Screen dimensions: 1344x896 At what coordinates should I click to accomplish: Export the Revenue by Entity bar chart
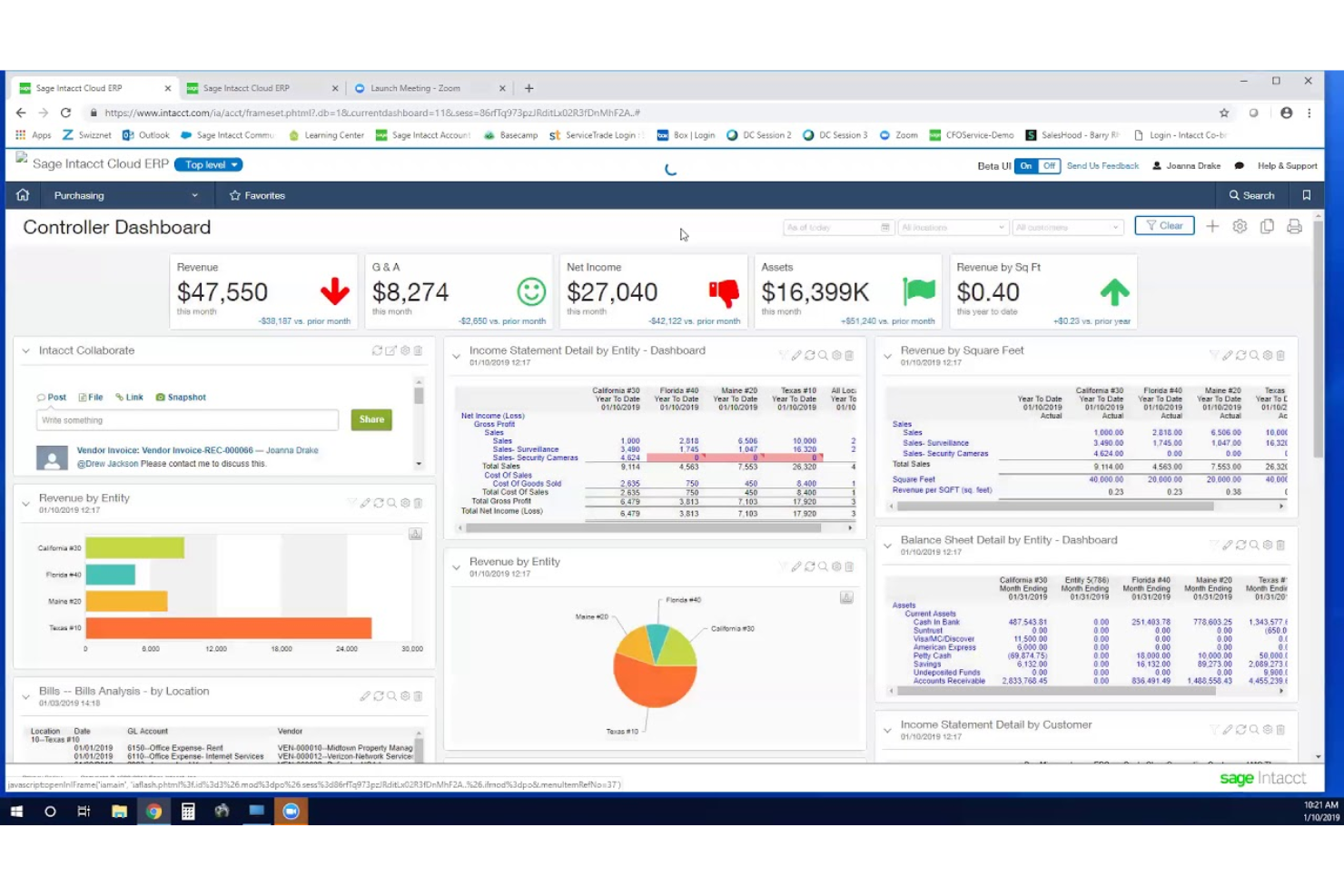(415, 534)
